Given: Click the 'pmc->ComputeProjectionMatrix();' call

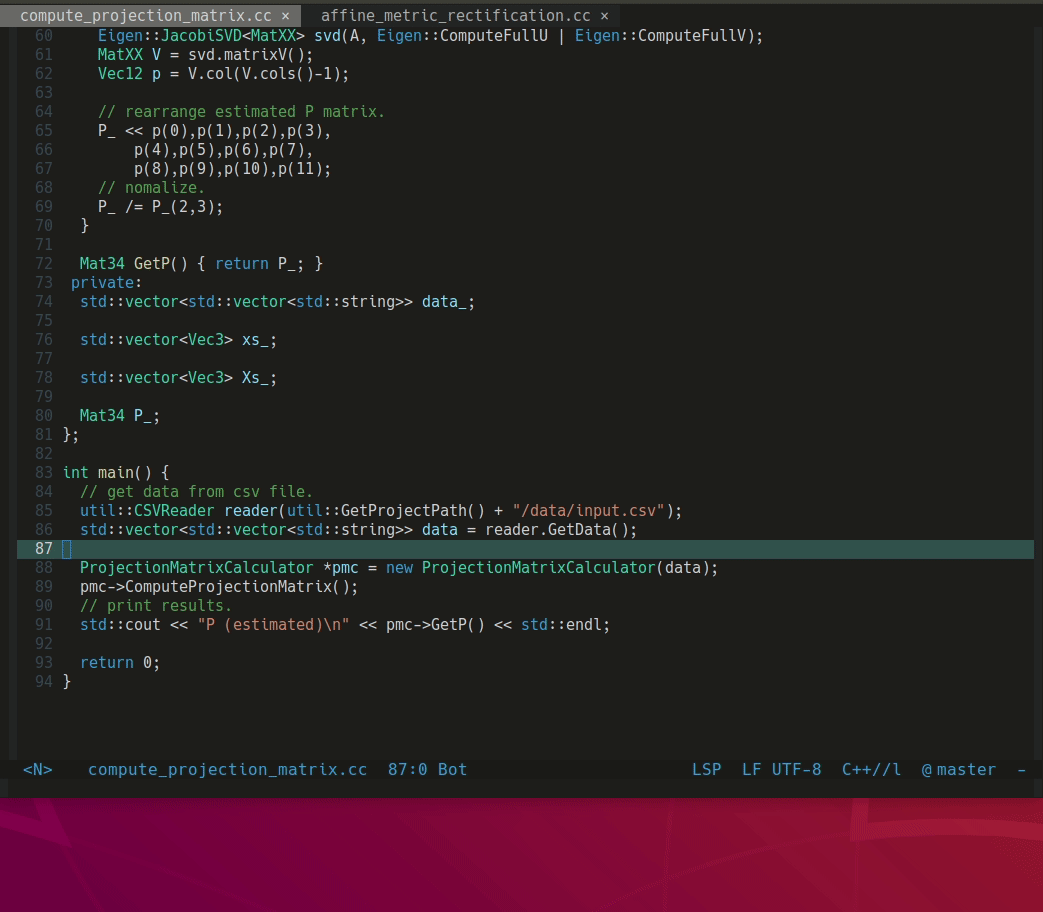Looking at the screenshot, I should point(219,587).
